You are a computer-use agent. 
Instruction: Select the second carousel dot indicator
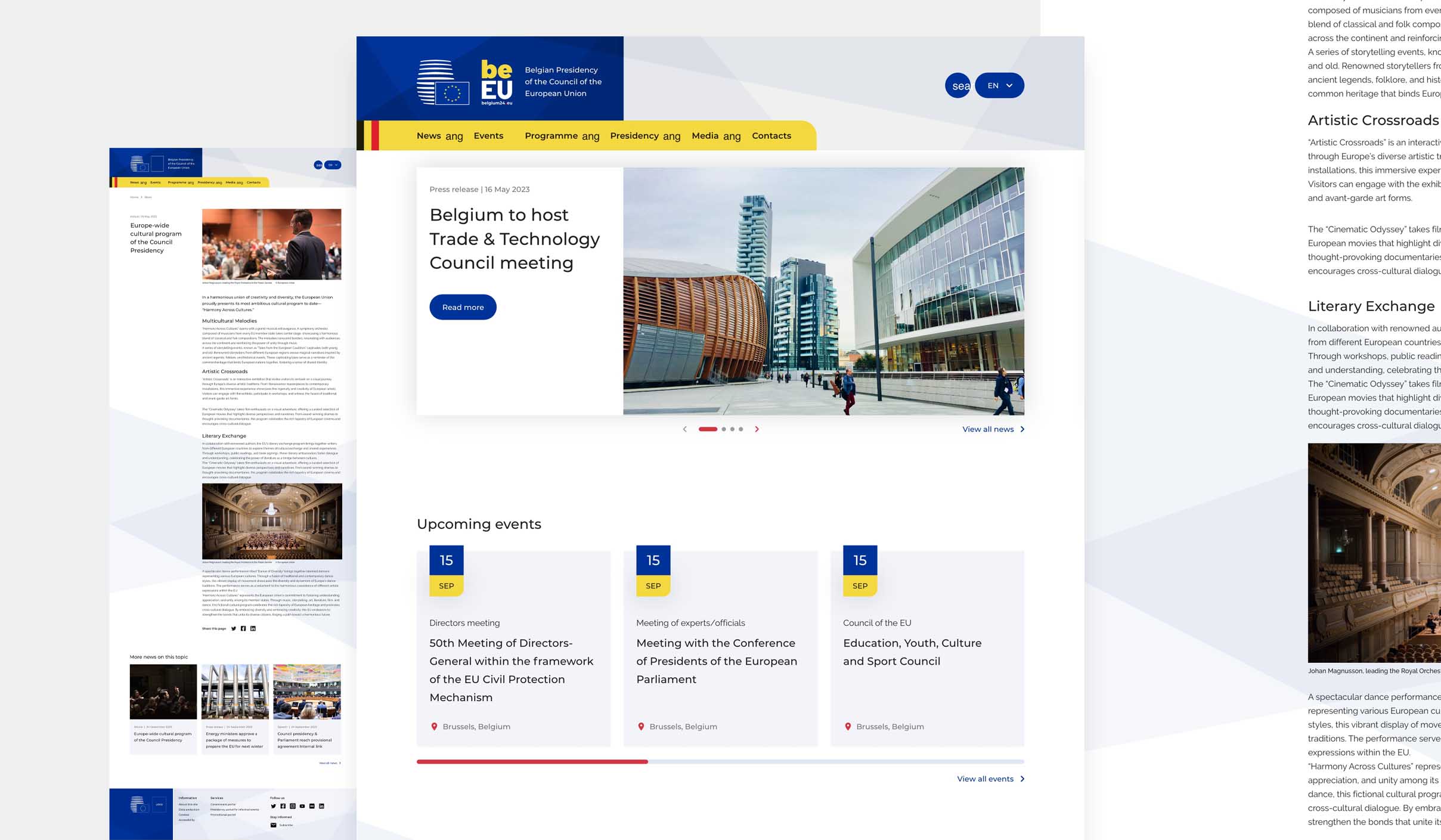[x=724, y=429]
